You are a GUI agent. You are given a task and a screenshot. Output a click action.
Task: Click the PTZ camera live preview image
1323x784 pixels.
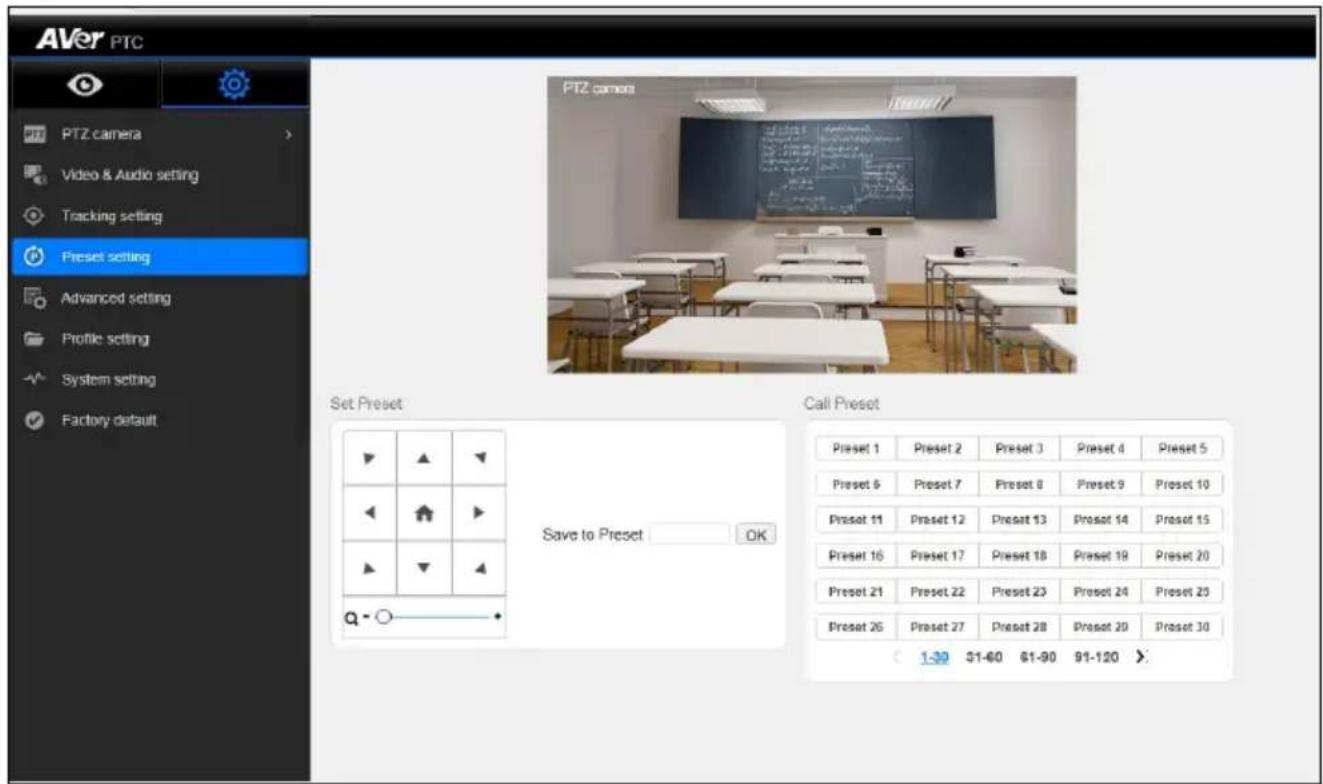(812, 225)
